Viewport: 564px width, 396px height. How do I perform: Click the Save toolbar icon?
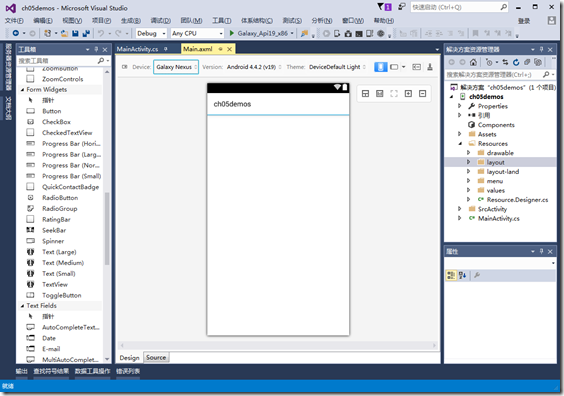tap(75, 33)
